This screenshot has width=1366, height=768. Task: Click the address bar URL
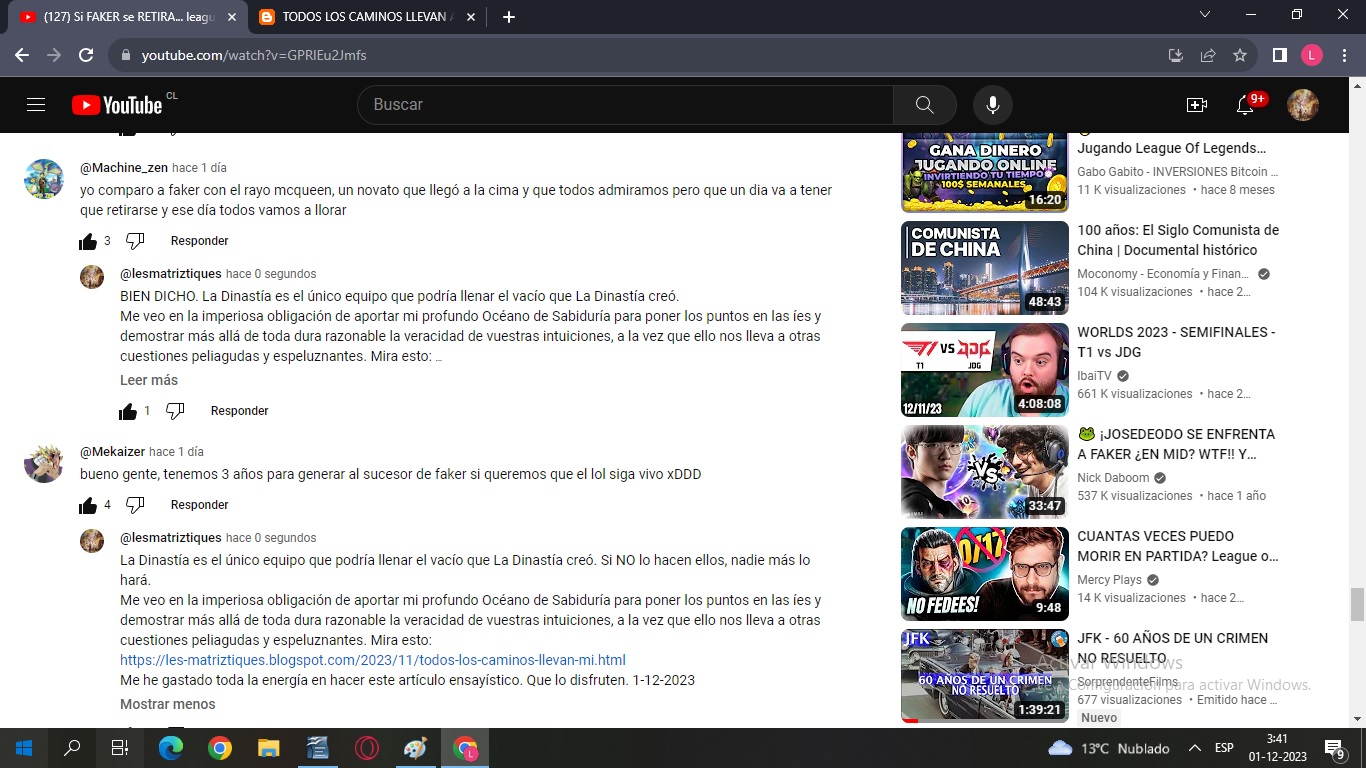(254, 55)
